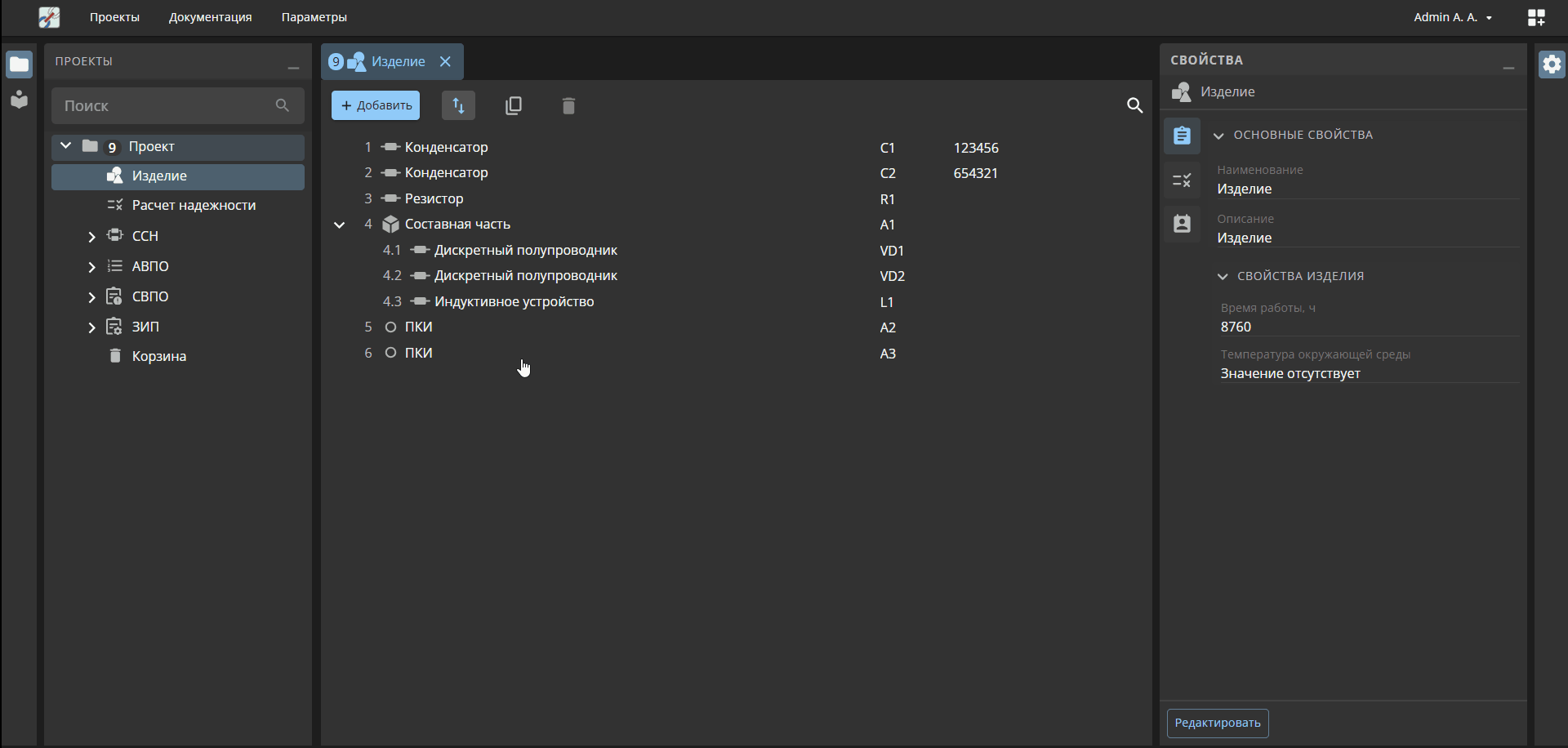The width and height of the screenshot is (1568, 748).
Task: Collapse the Составная часть row
Action: point(339,225)
